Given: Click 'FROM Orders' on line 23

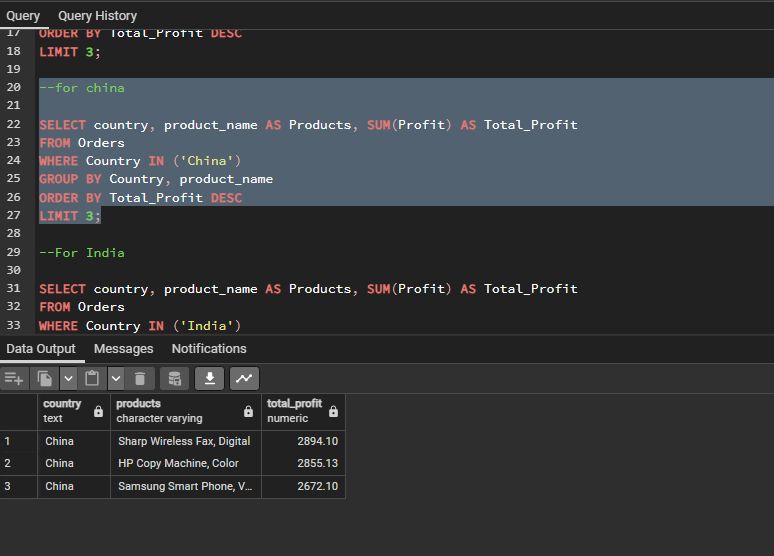Looking at the screenshot, I should click(x=82, y=143).
